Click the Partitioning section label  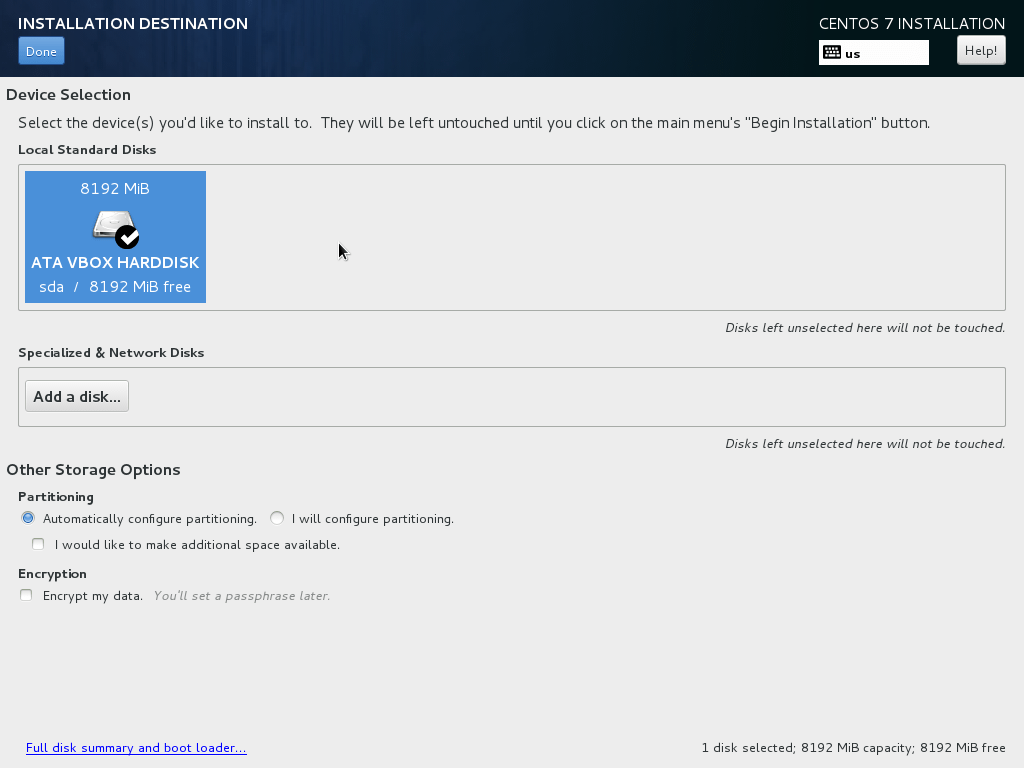click(56, 497)
